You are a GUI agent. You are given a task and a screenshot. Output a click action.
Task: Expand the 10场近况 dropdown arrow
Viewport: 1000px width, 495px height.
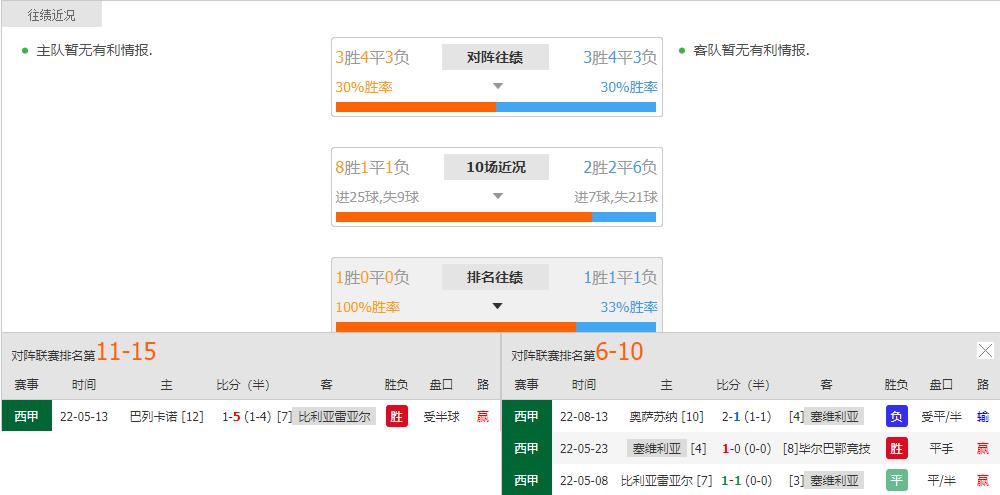tap(498, 196)
